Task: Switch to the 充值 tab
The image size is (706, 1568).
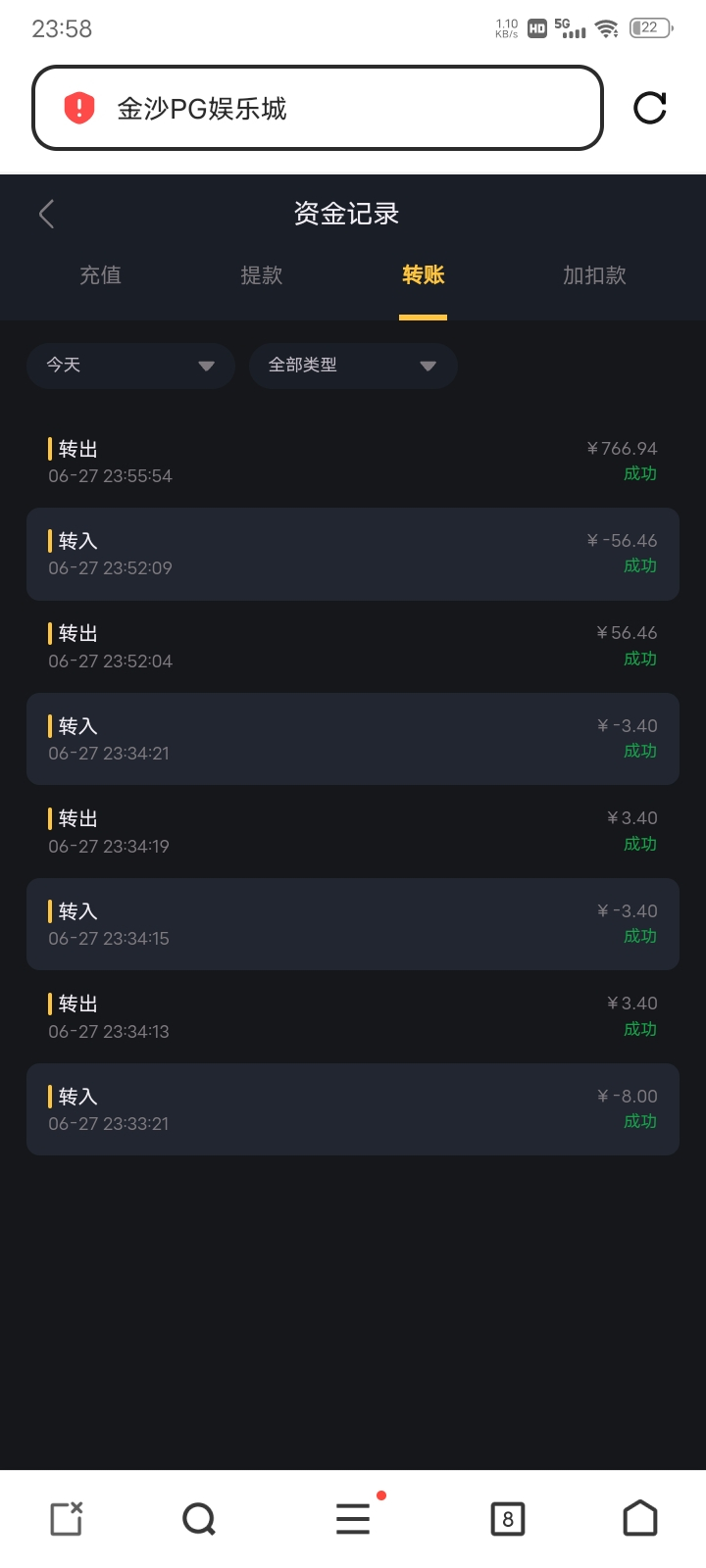Action: 100,275
